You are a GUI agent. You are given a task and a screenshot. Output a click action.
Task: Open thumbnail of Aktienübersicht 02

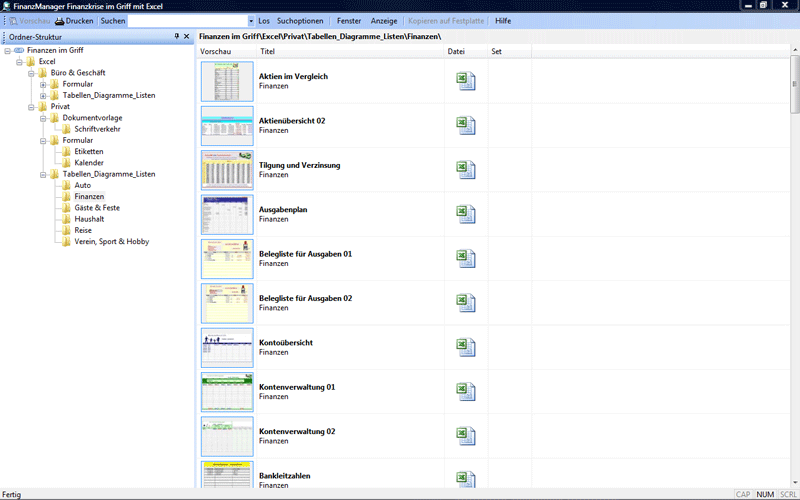[x=227, y=126]
